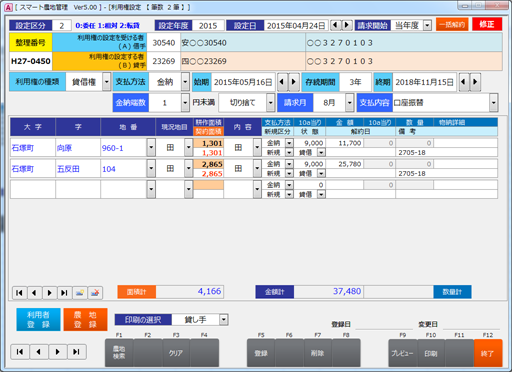The width and height of the screenshot is (512, 372).
Task: Open 利用者登録 user registration
Action: pos(38,319)
